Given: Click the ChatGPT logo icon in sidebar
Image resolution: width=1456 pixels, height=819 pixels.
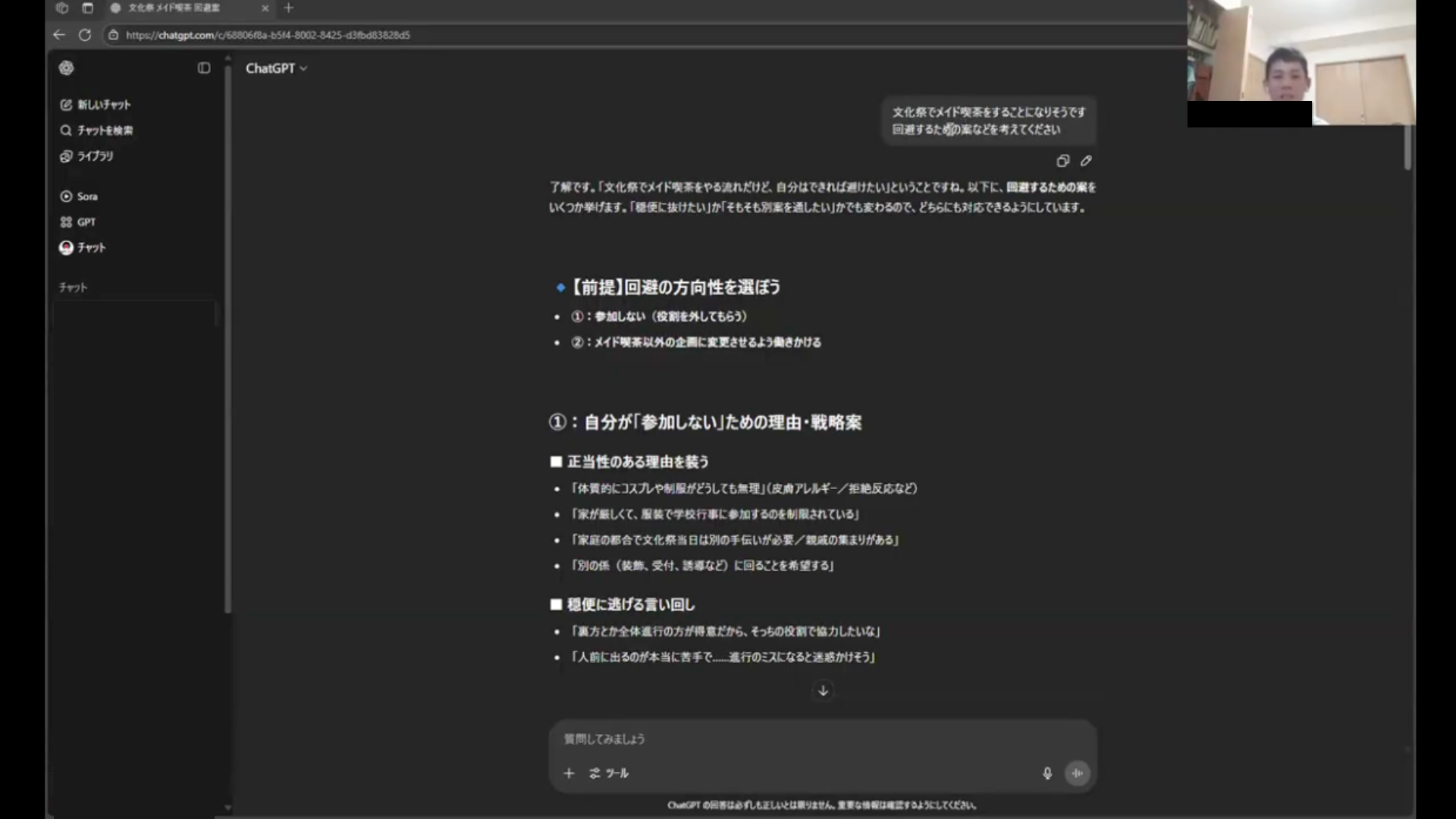Looking at the screenshot, I should (67, 68).
